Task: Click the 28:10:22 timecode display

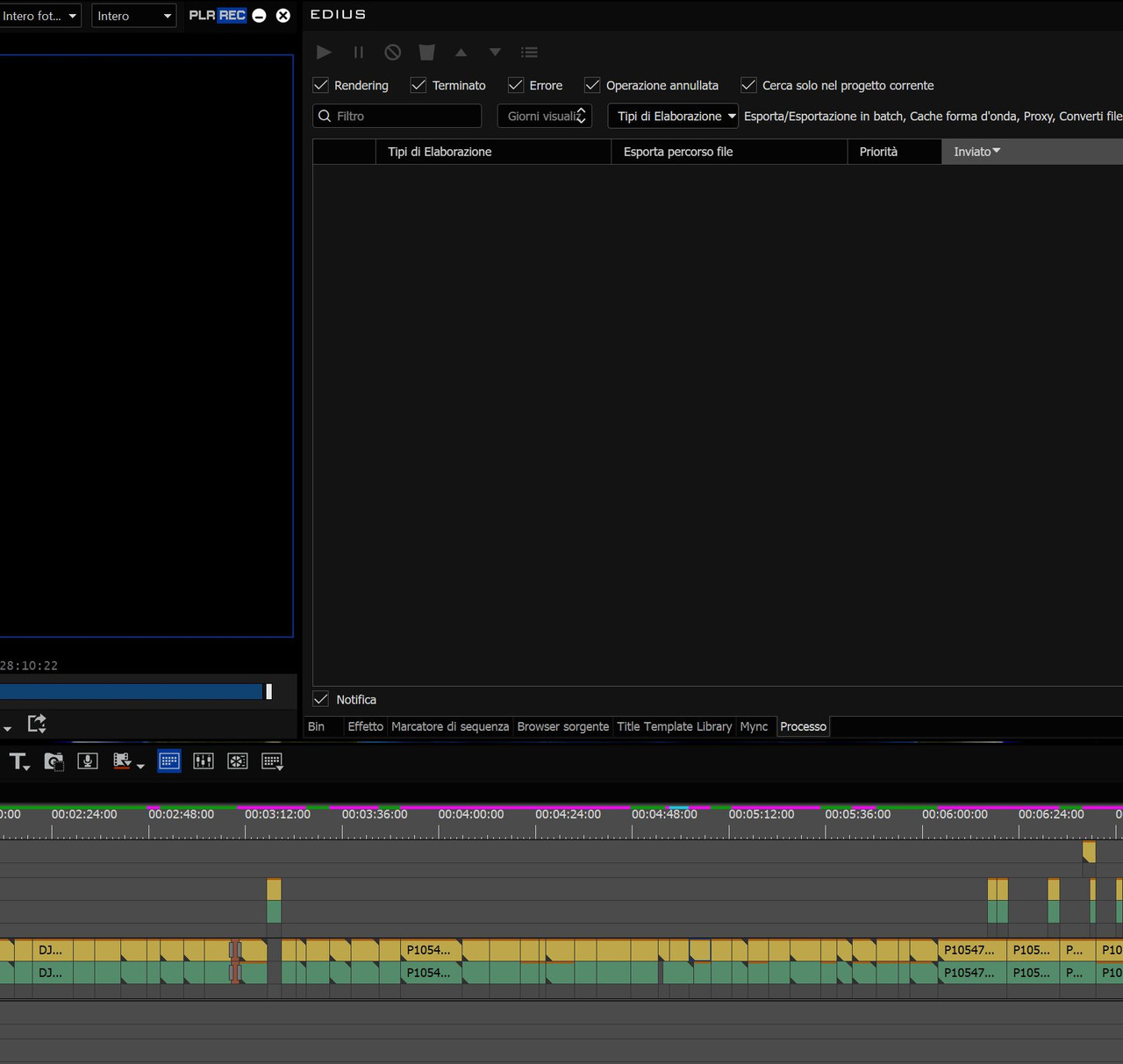Action: click(29, 666)
